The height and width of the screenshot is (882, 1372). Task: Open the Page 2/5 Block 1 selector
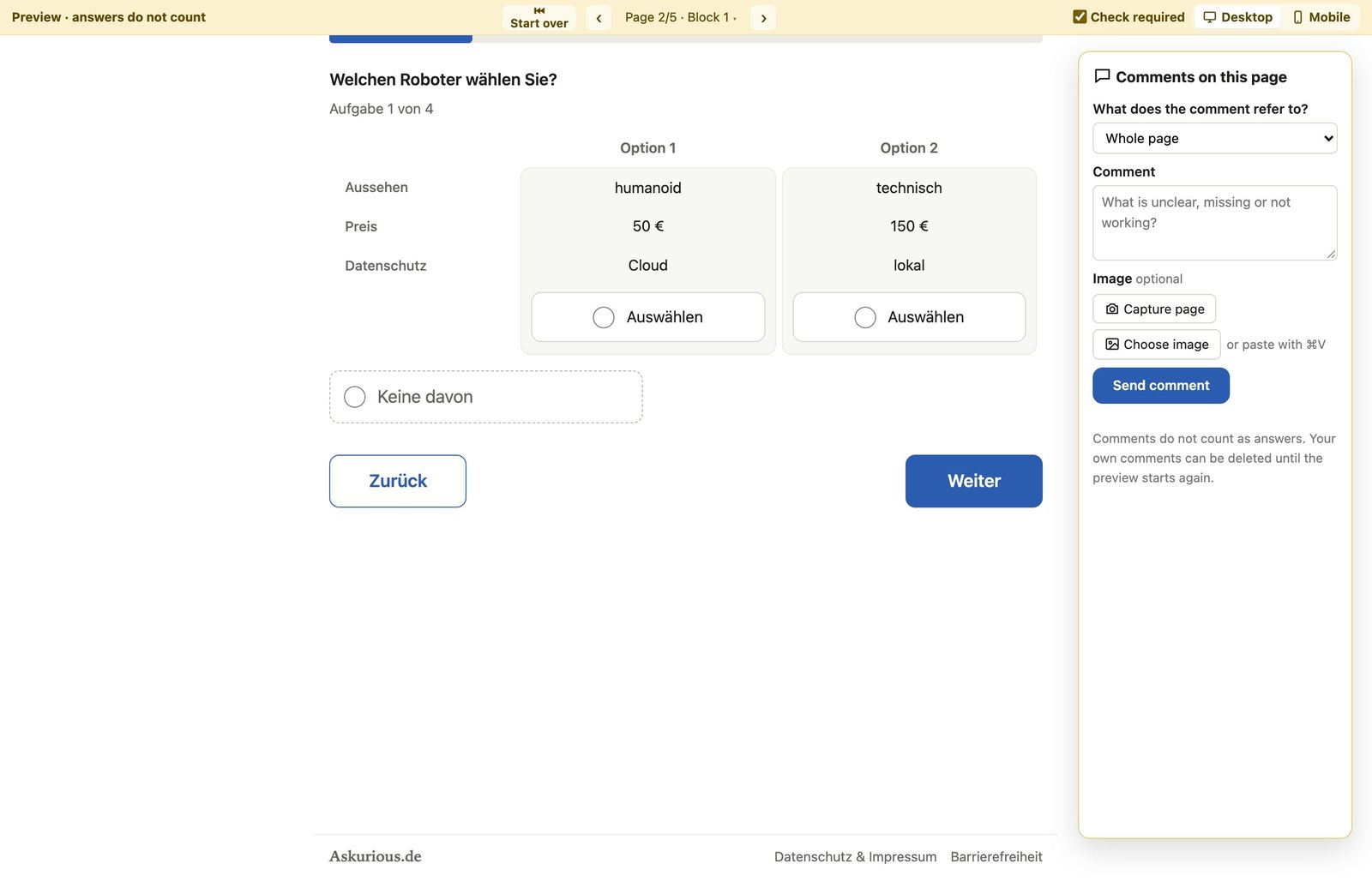(681, 18)
